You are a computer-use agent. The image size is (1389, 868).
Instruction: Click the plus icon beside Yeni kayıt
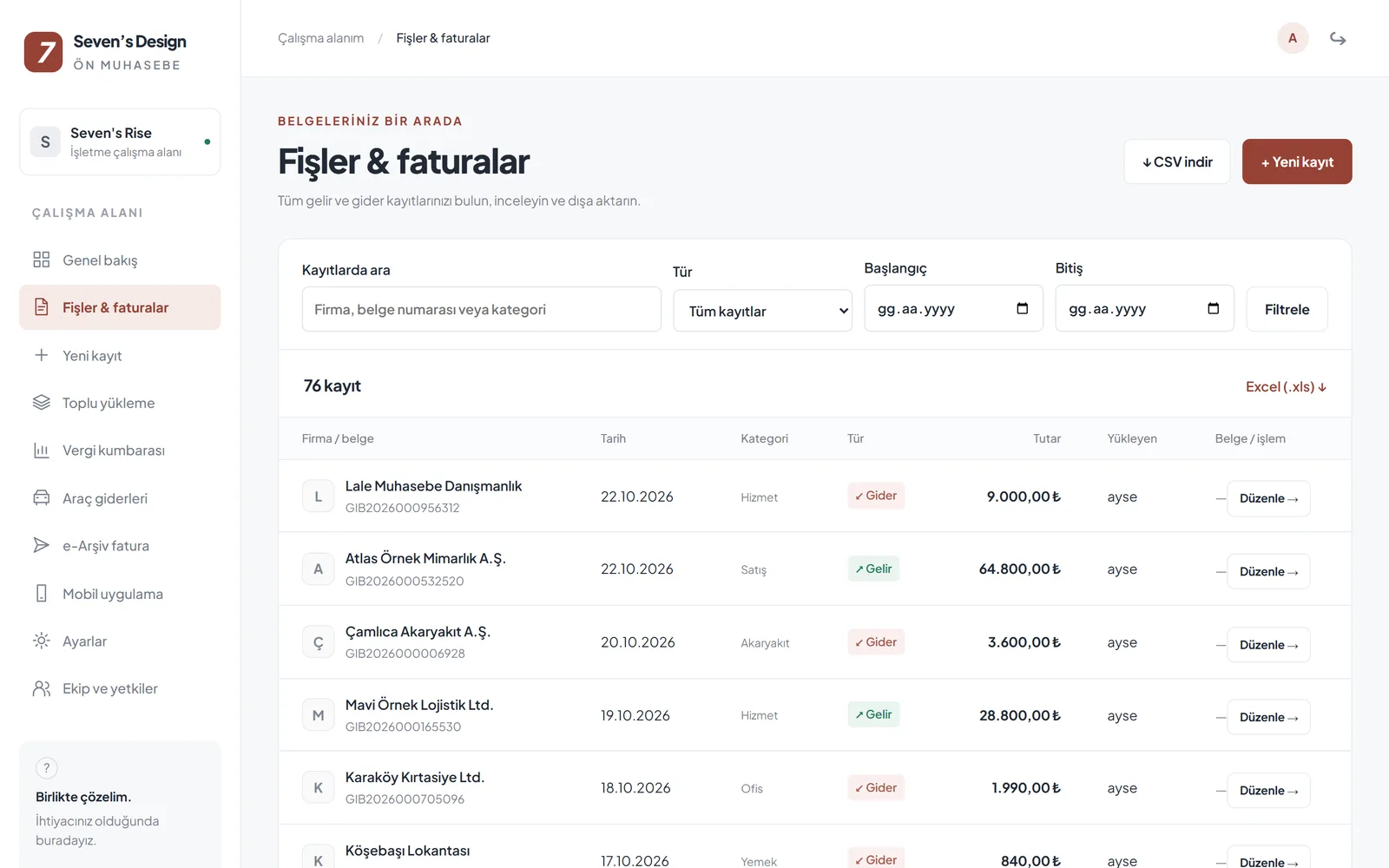tap(41, 355)
